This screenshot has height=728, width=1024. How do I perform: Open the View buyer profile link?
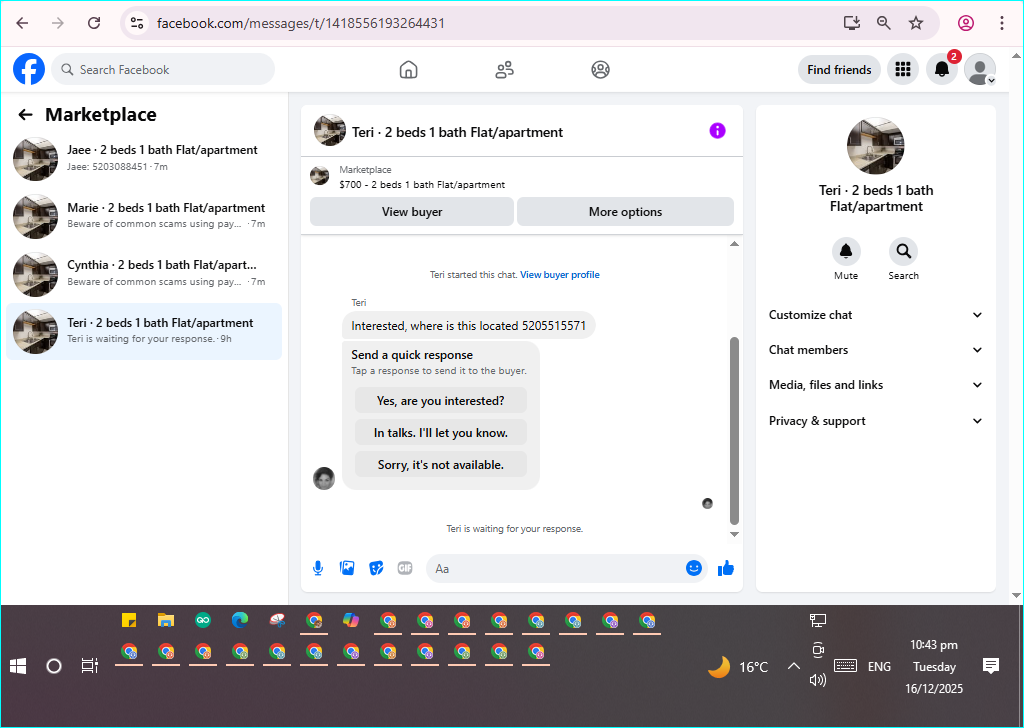pyautogui.click(x=560, y=275)
